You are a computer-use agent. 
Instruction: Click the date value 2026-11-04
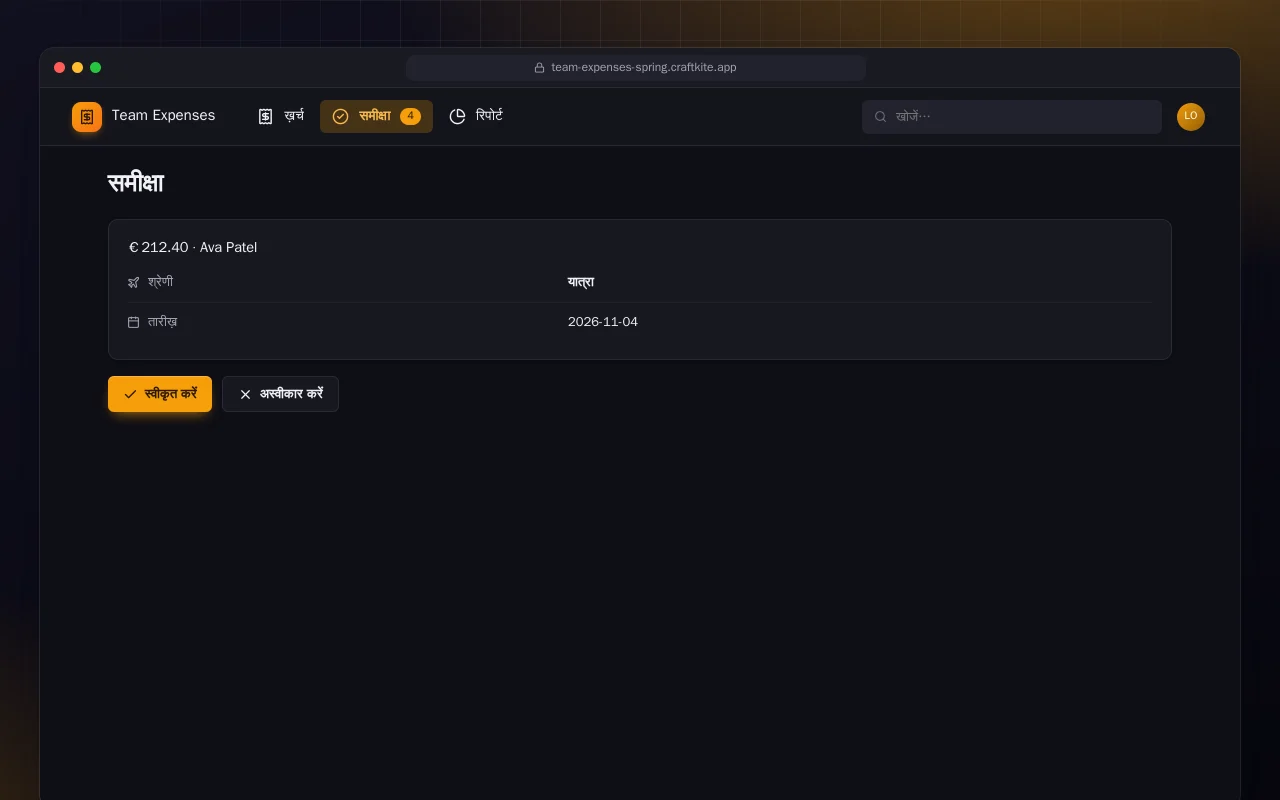tap(603, 322)
